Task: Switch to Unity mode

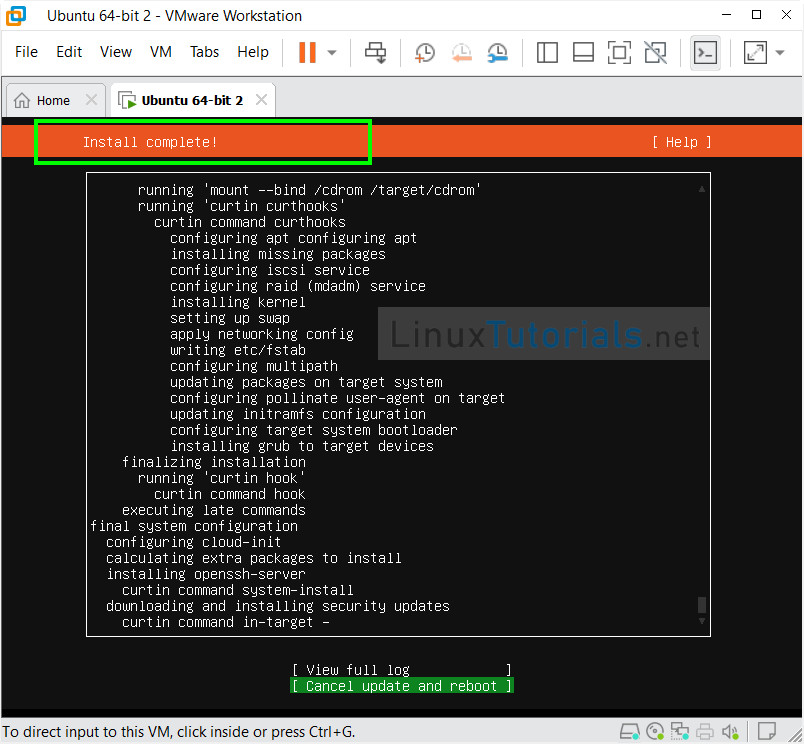Action: [x=655, y=52]
